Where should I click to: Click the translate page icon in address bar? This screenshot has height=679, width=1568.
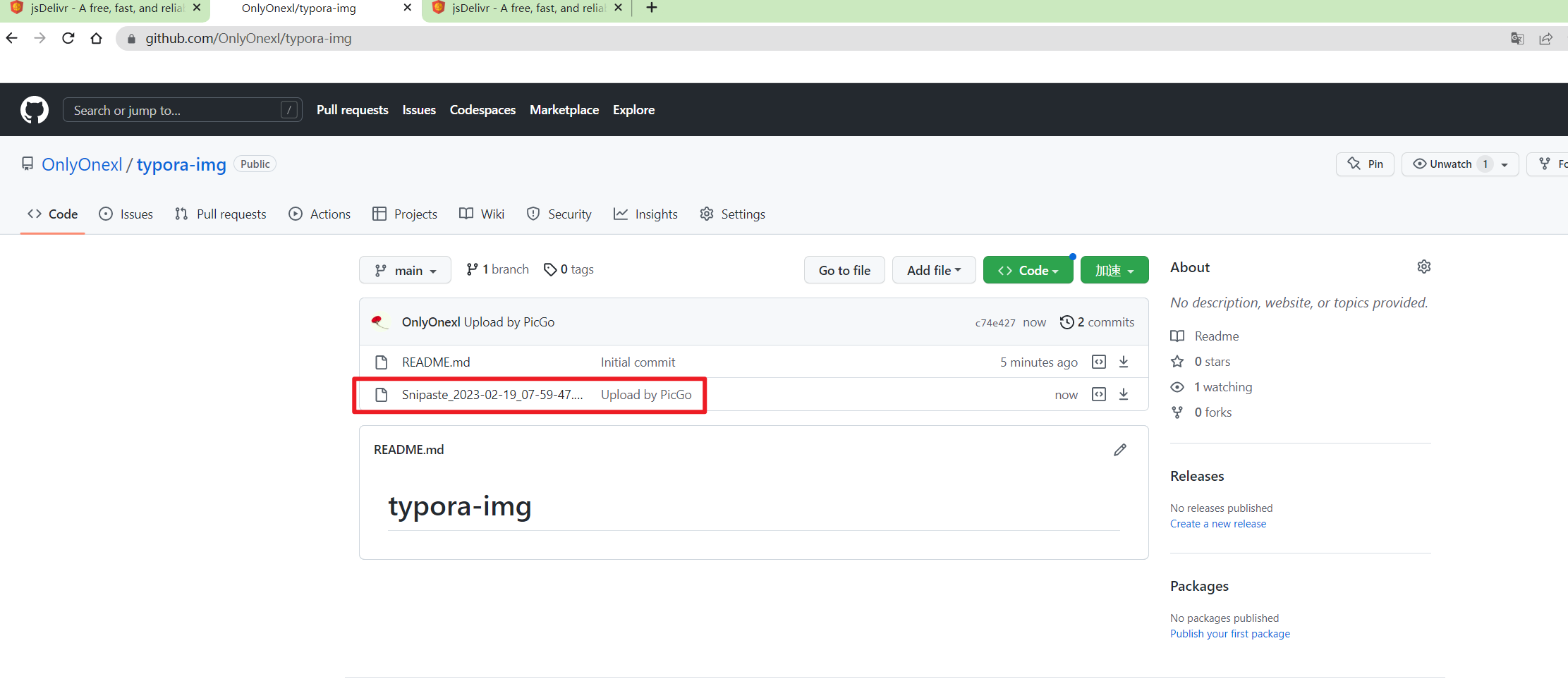1517,39
